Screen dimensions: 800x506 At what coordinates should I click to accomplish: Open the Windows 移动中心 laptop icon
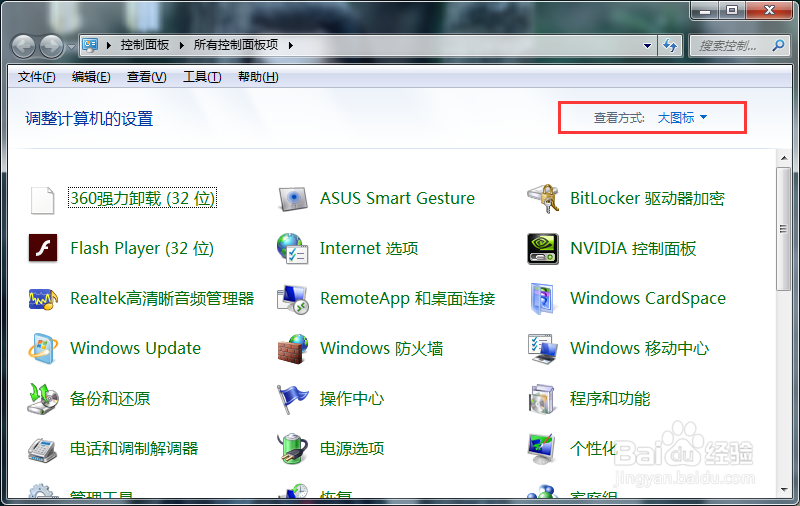point(543,349)
